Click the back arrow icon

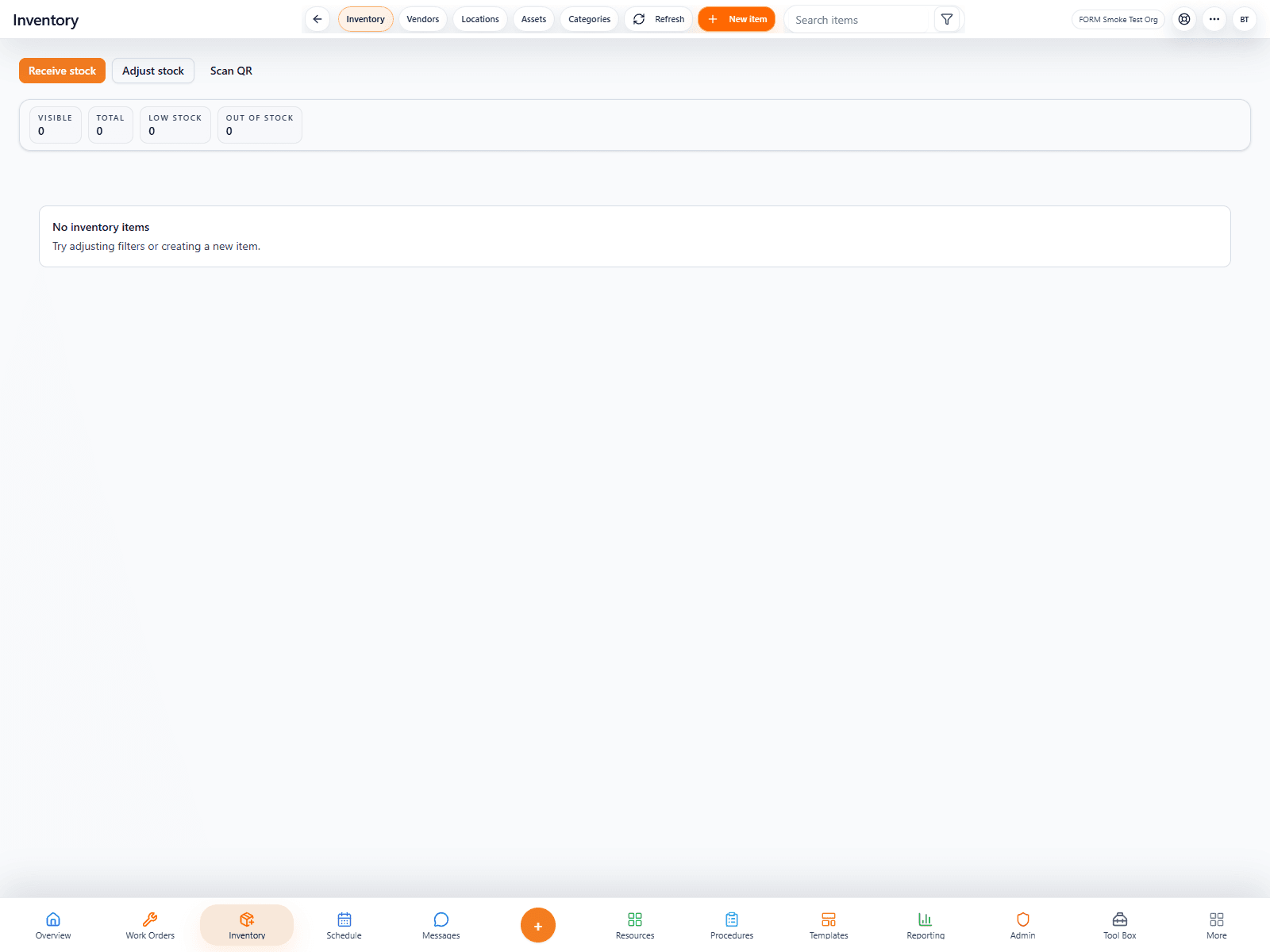pyautogui.click(x=317, y=19)
